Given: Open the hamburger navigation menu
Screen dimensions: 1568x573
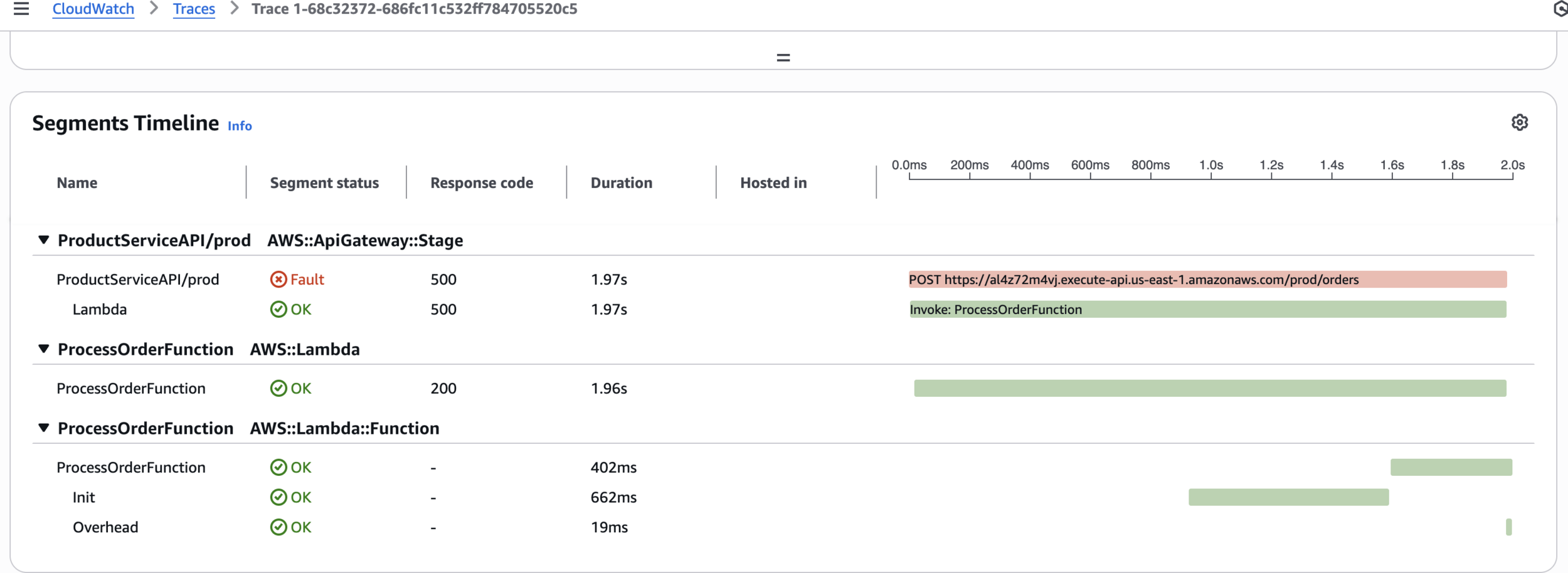Looking at the screenshot, I should pyautogui.click(x=21, y=9).
